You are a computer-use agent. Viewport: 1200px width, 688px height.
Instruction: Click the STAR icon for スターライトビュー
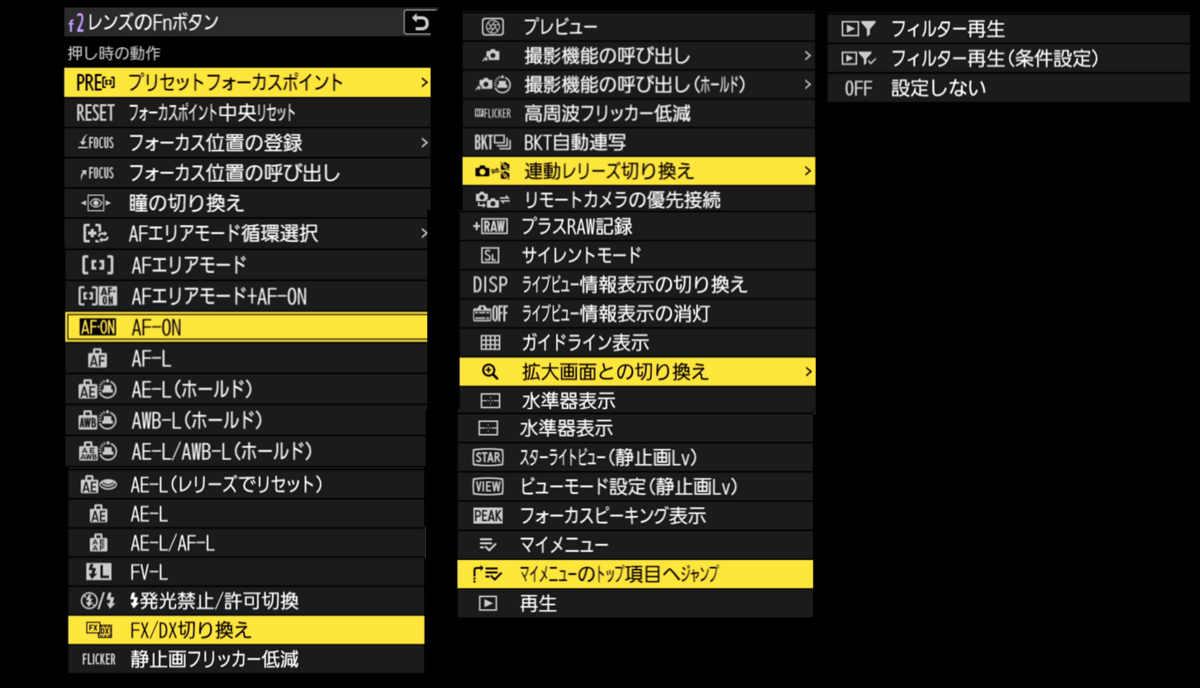489,458
